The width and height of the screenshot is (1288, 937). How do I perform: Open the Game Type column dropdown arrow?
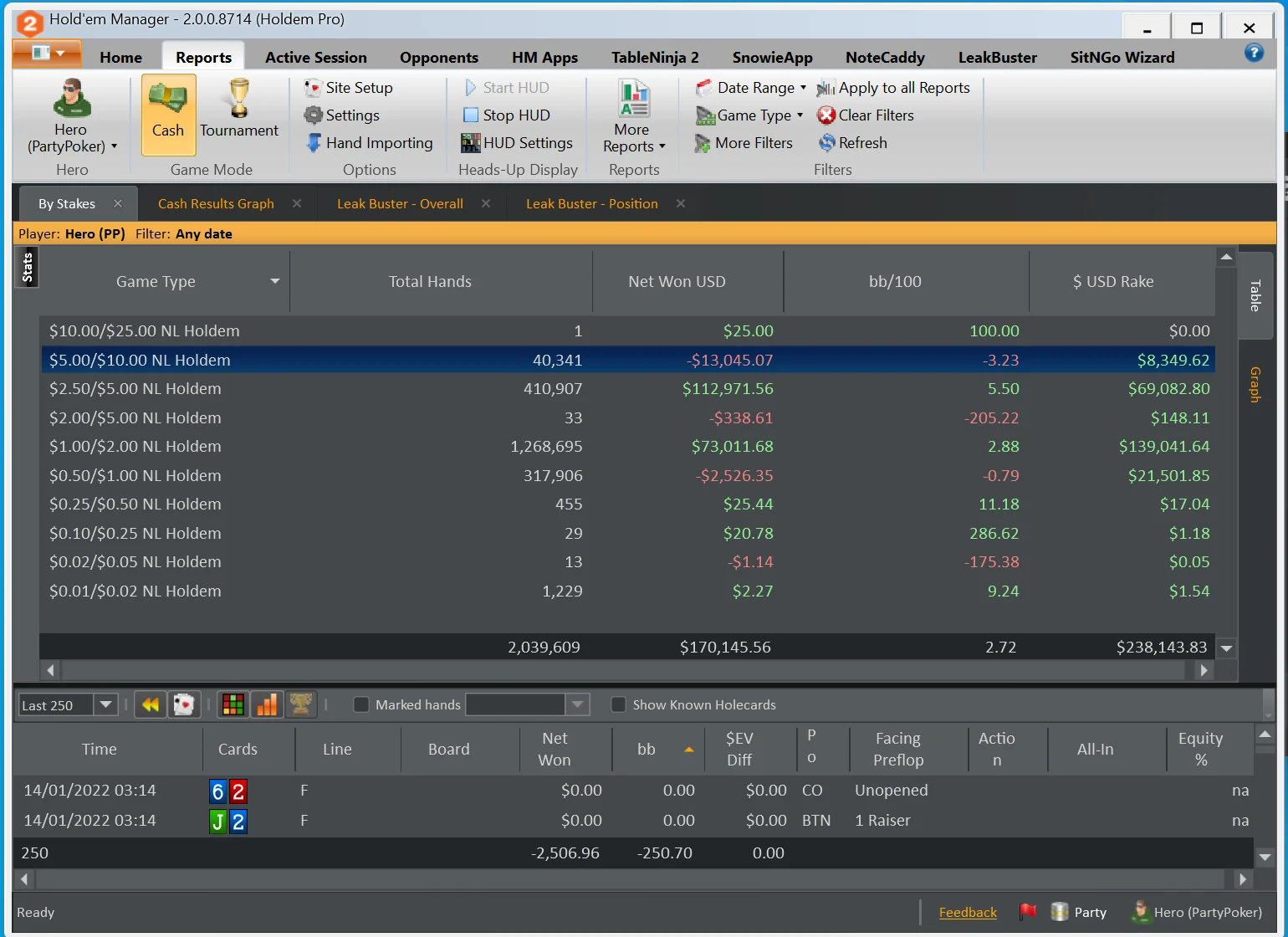(x=275, y=281)
